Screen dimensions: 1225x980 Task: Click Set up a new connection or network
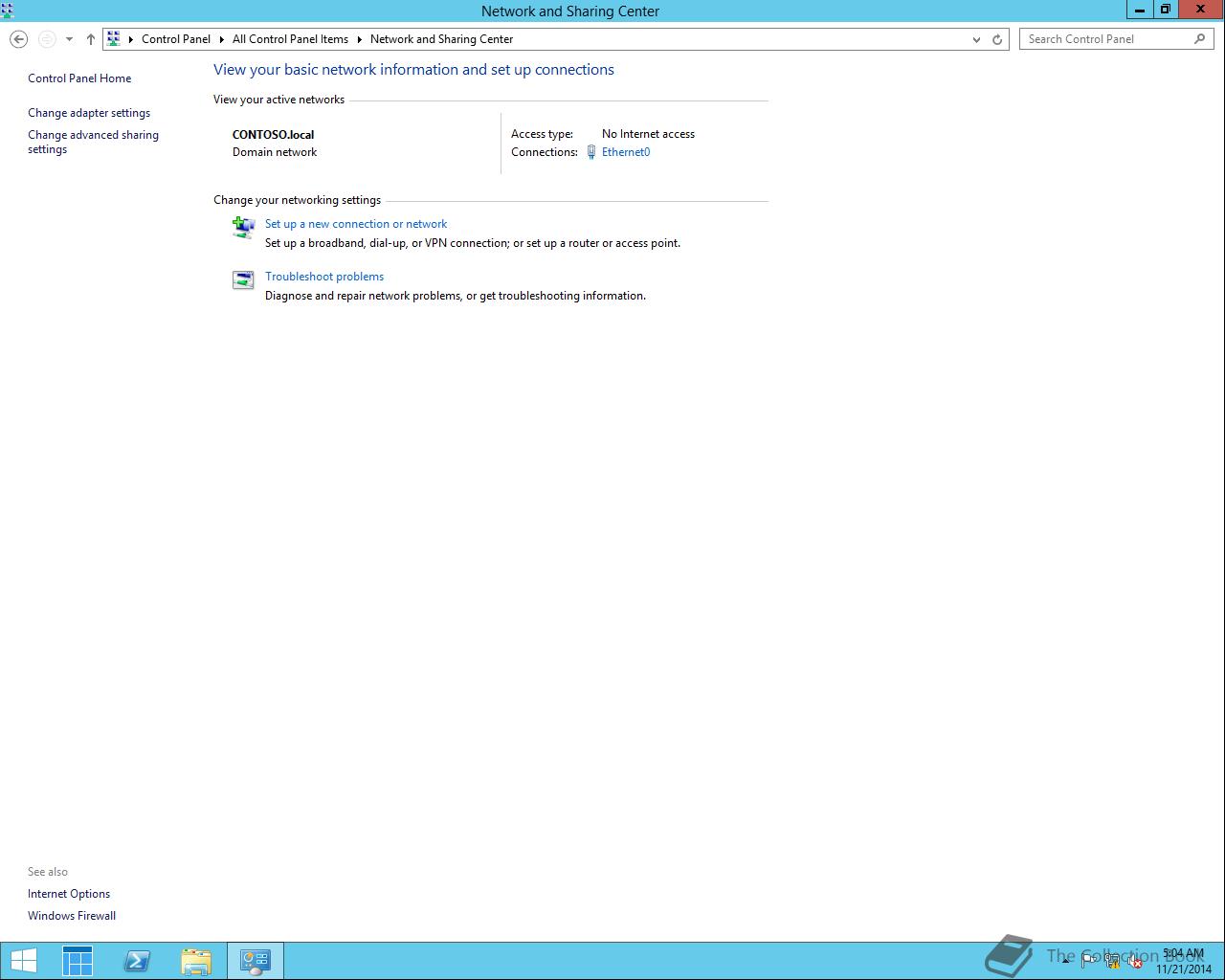pos(356,224)
